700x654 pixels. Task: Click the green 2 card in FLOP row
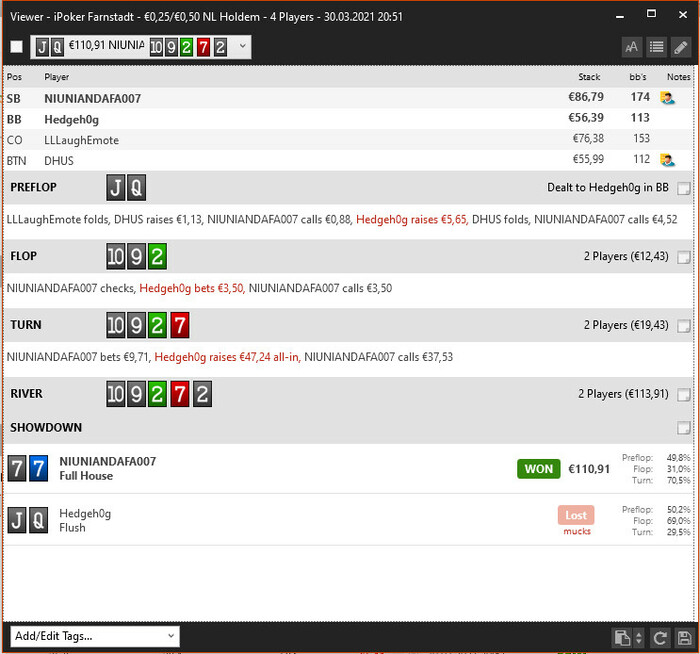(x=157, y=256)
